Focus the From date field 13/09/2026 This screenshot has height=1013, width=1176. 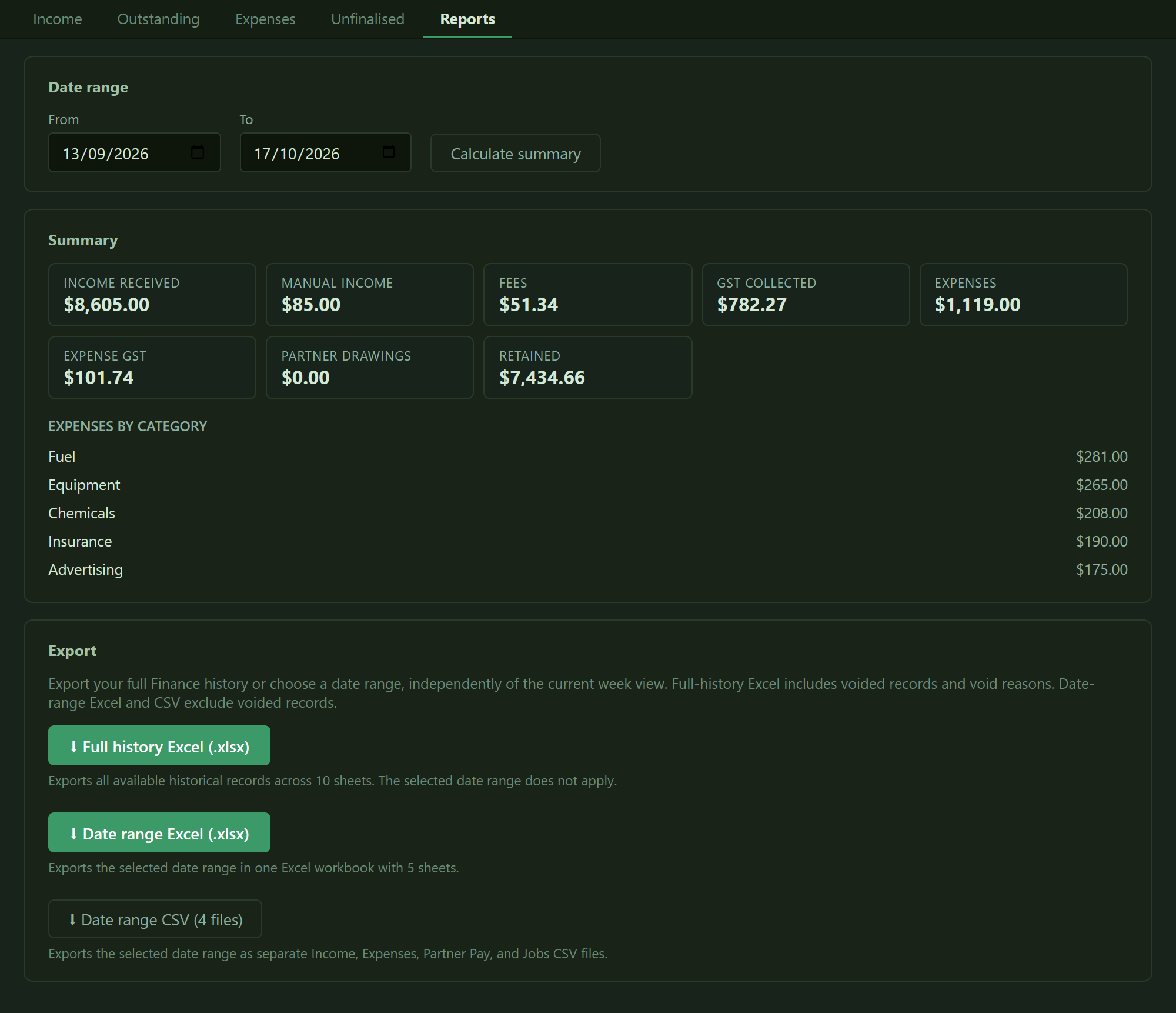[x=135, y=153]
